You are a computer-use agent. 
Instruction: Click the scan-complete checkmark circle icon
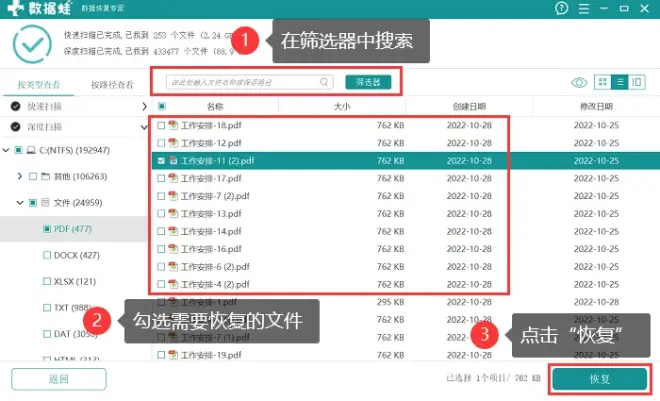click(x=32, y=44)
